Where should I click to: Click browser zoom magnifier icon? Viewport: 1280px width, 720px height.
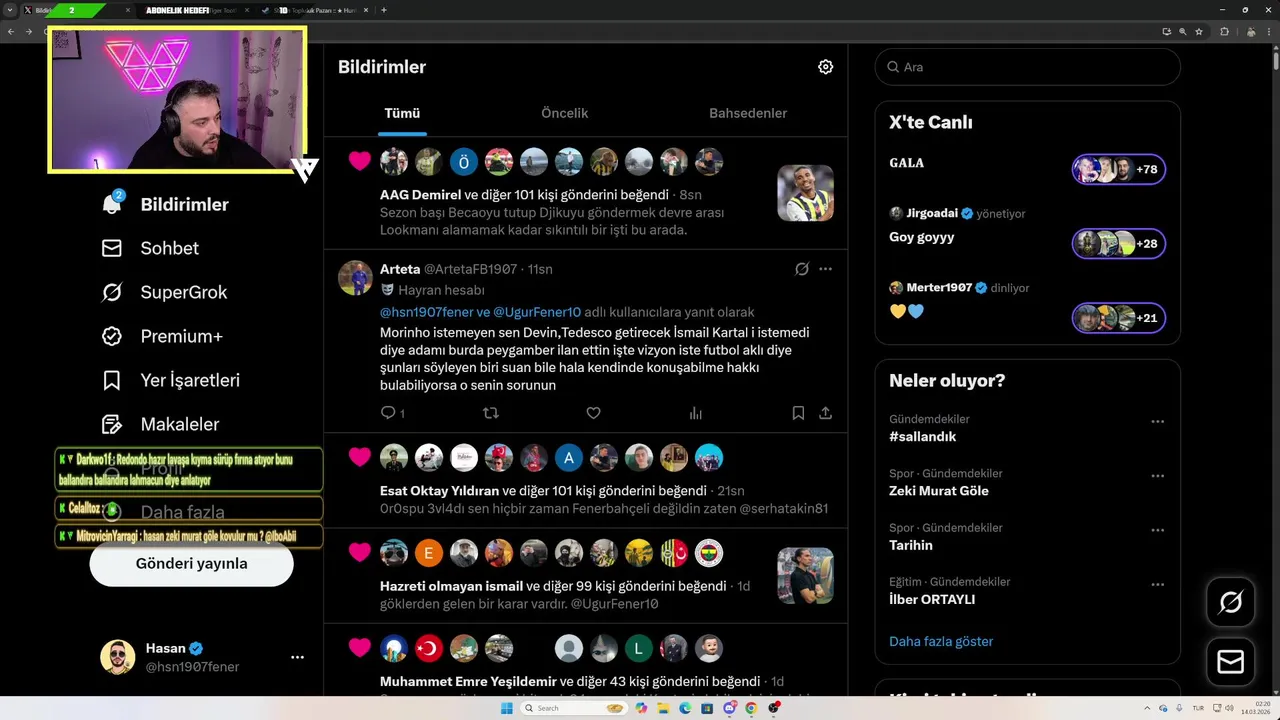coord(1182,31)
